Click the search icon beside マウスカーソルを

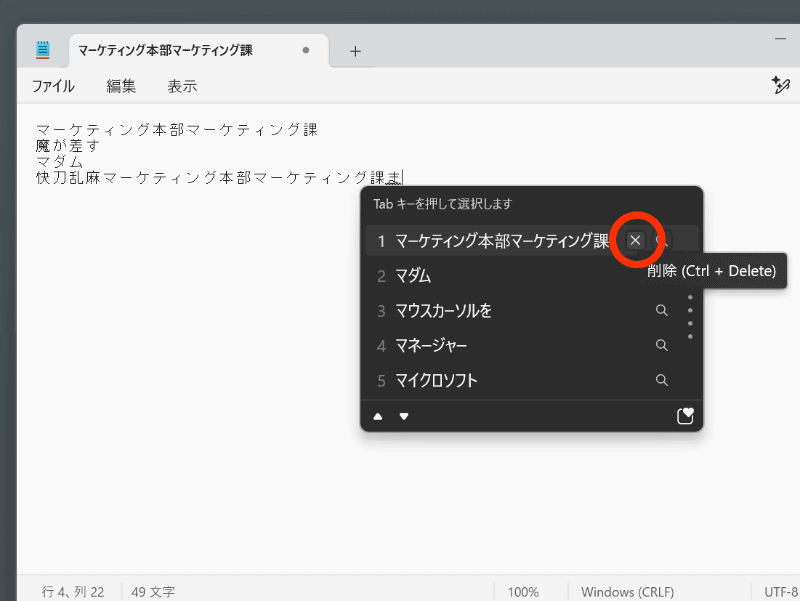[x=661, y=310]
